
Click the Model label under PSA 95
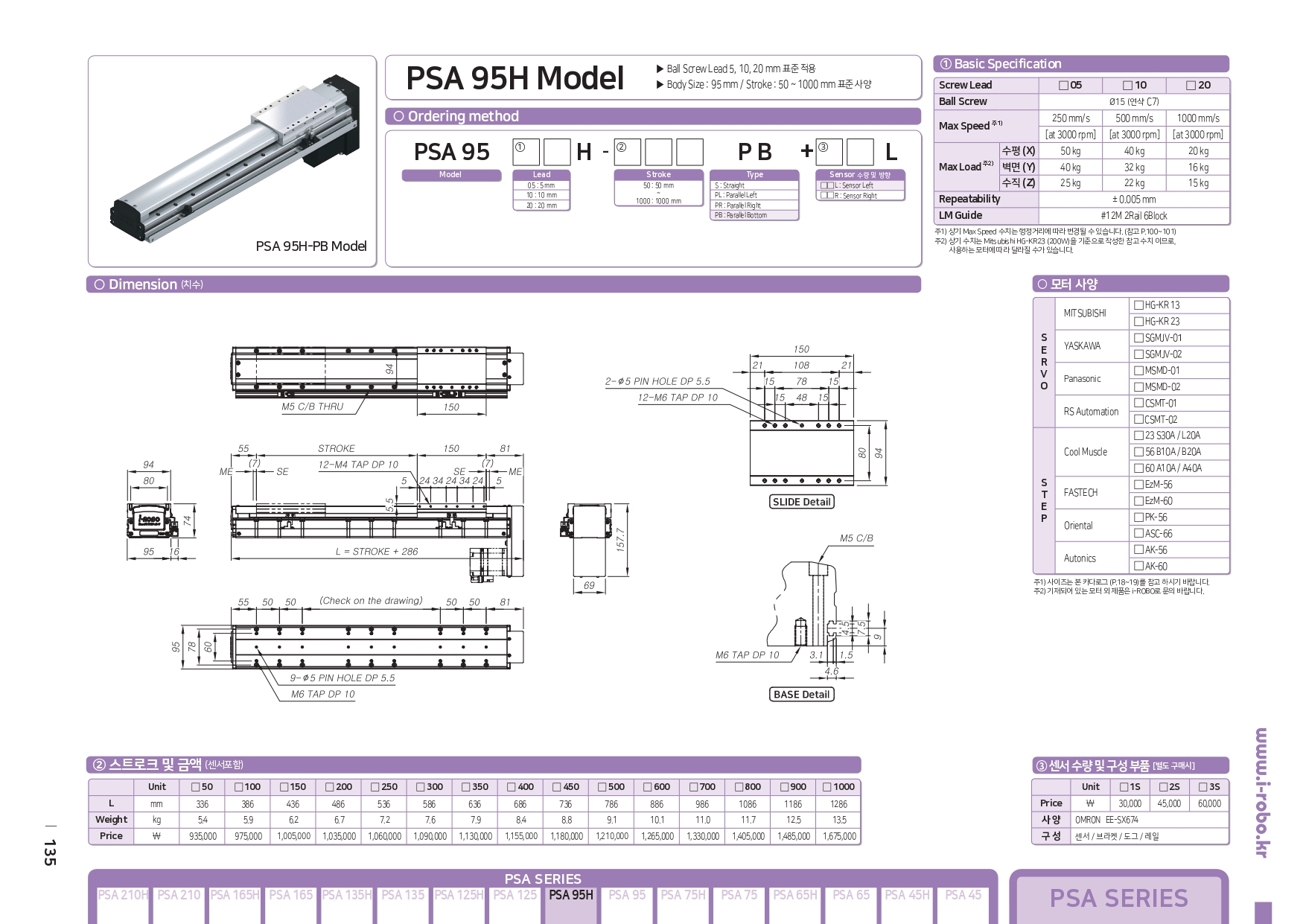(451, 175)
